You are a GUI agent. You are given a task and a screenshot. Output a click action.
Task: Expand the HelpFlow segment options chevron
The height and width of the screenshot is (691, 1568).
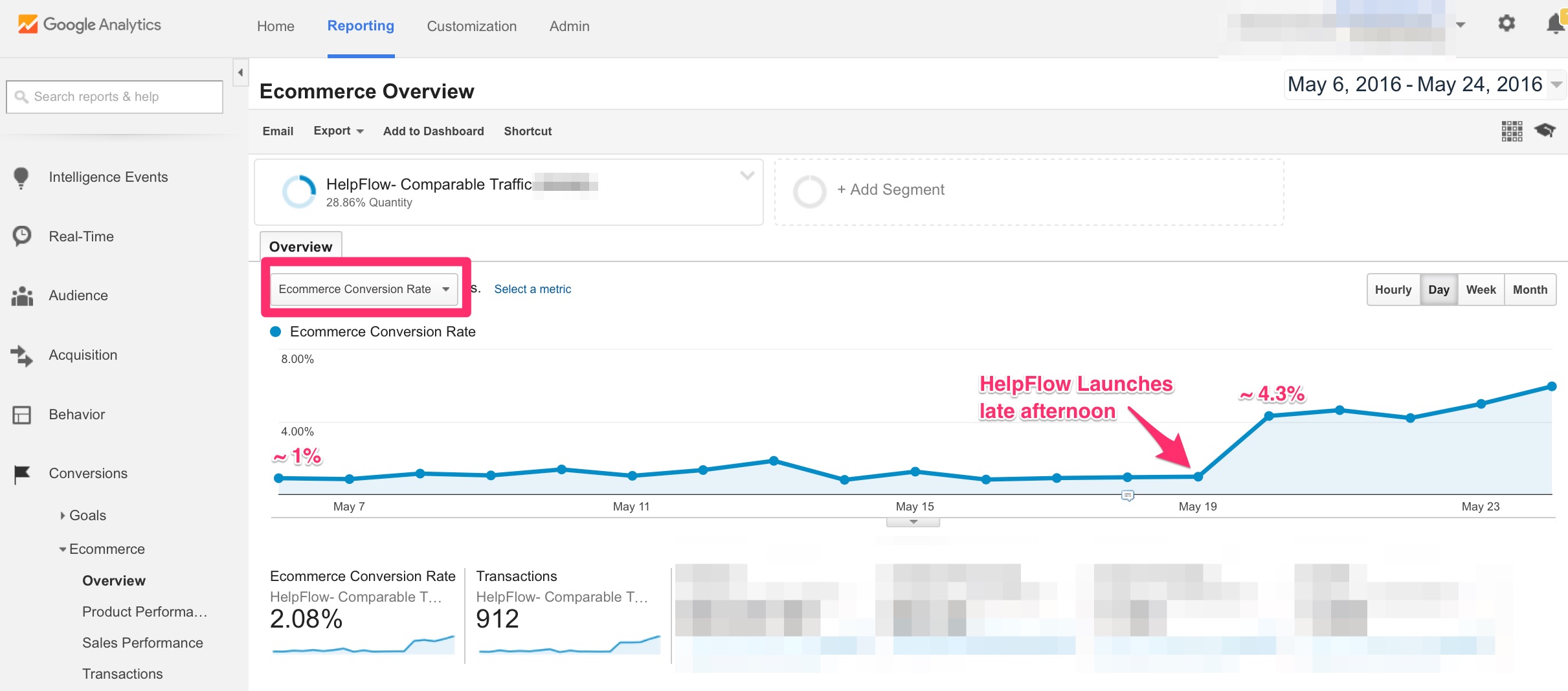coord(747,175)
